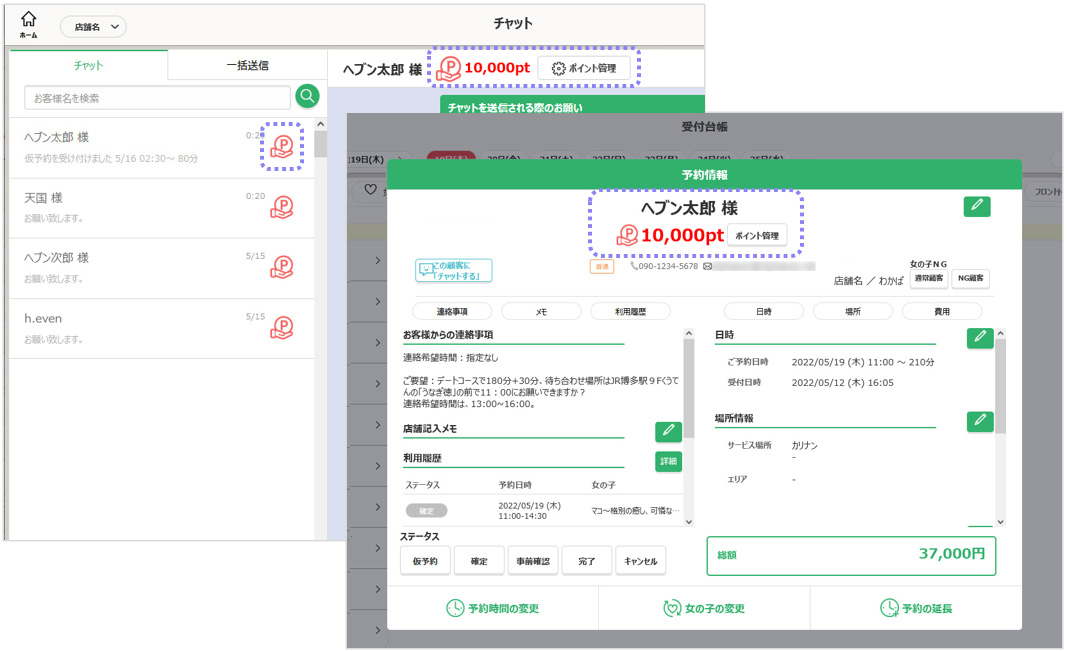
Task: Click pencil edit icon beside customer name
Action: pos(977,206)
